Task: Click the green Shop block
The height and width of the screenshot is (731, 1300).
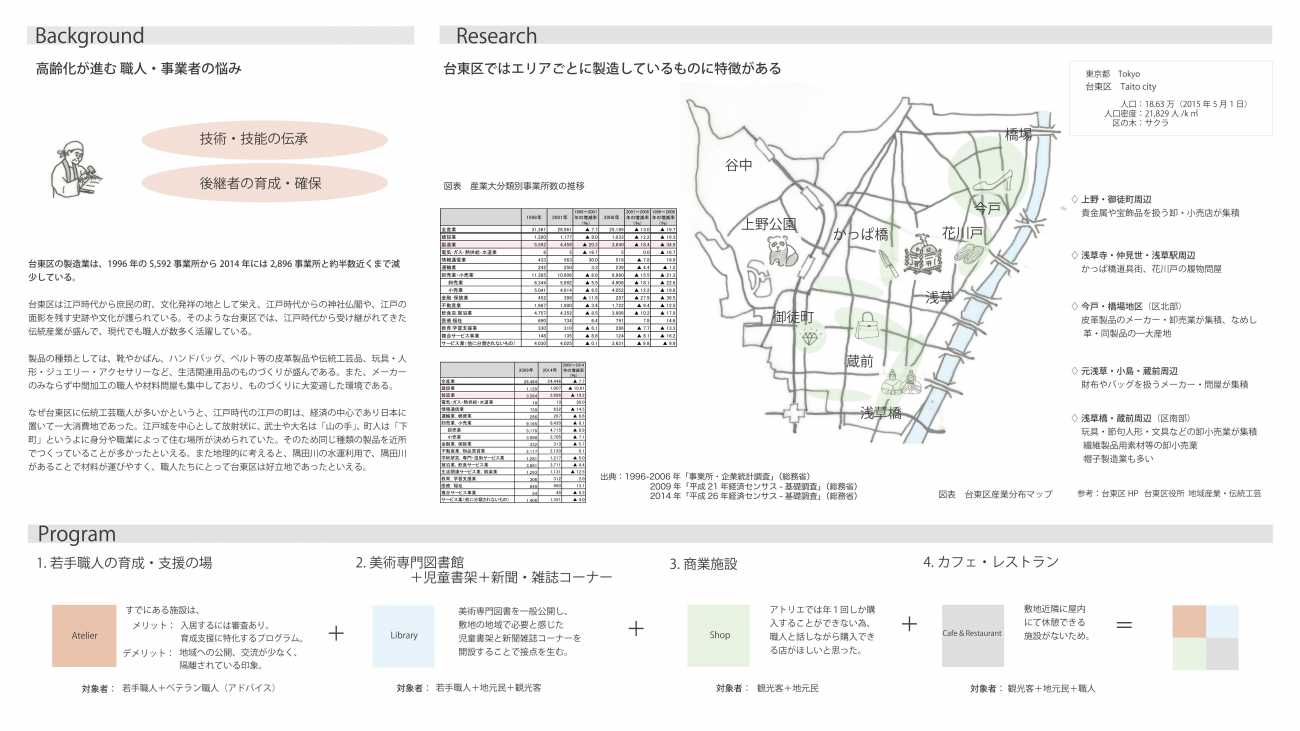Action: coord(719,635)
